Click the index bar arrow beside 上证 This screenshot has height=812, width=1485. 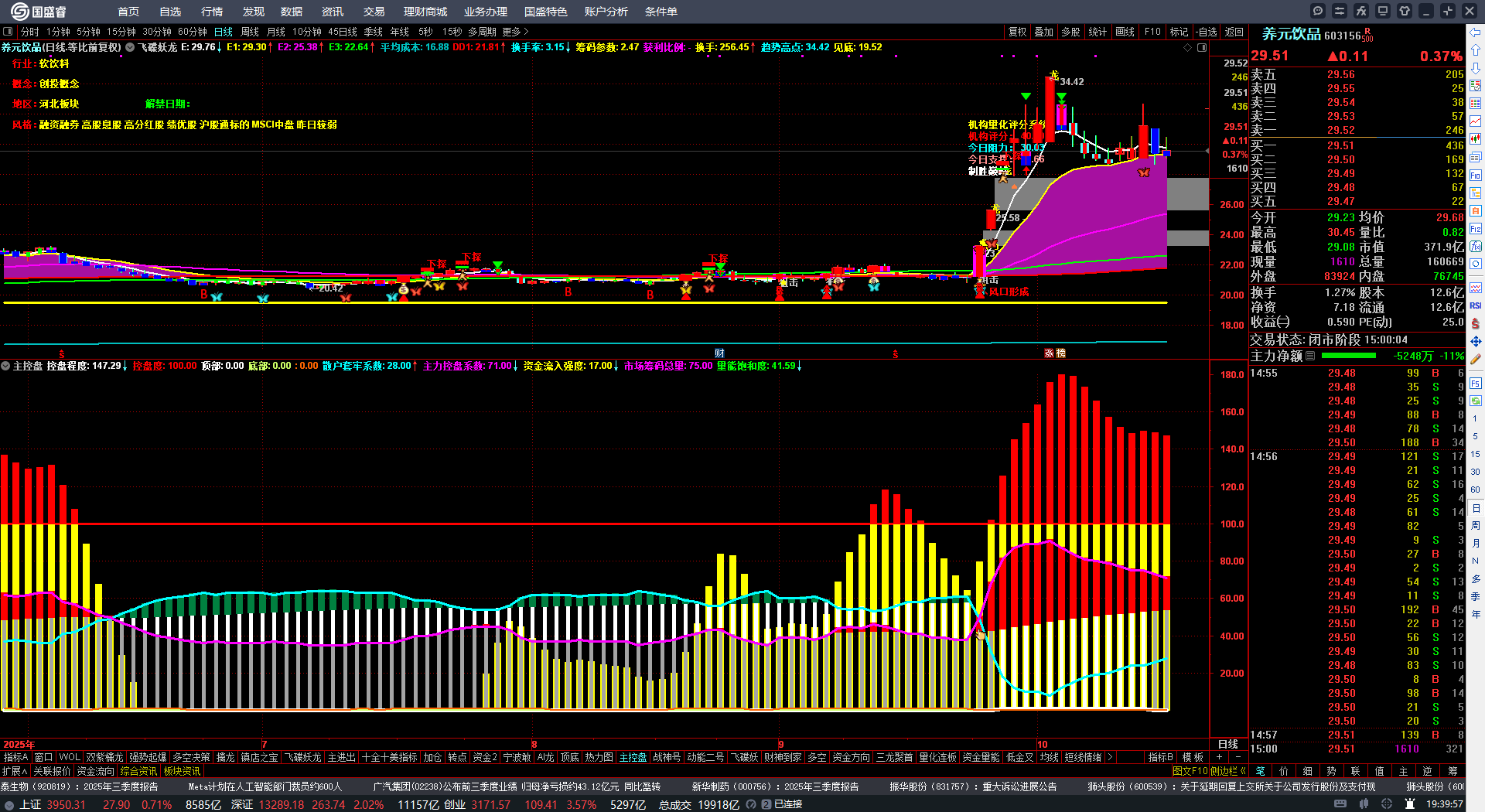(x=9, y=804)
